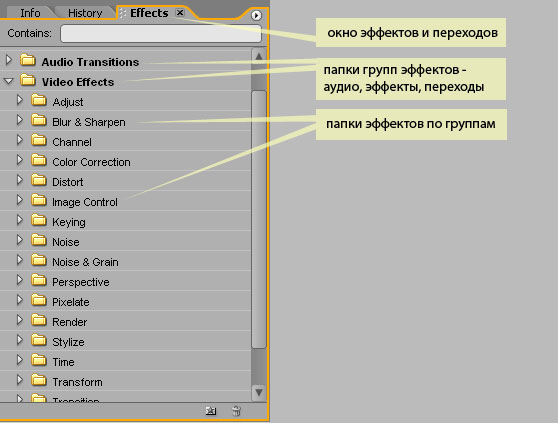Click the Stylize folder icon

[x=39, y=340]
